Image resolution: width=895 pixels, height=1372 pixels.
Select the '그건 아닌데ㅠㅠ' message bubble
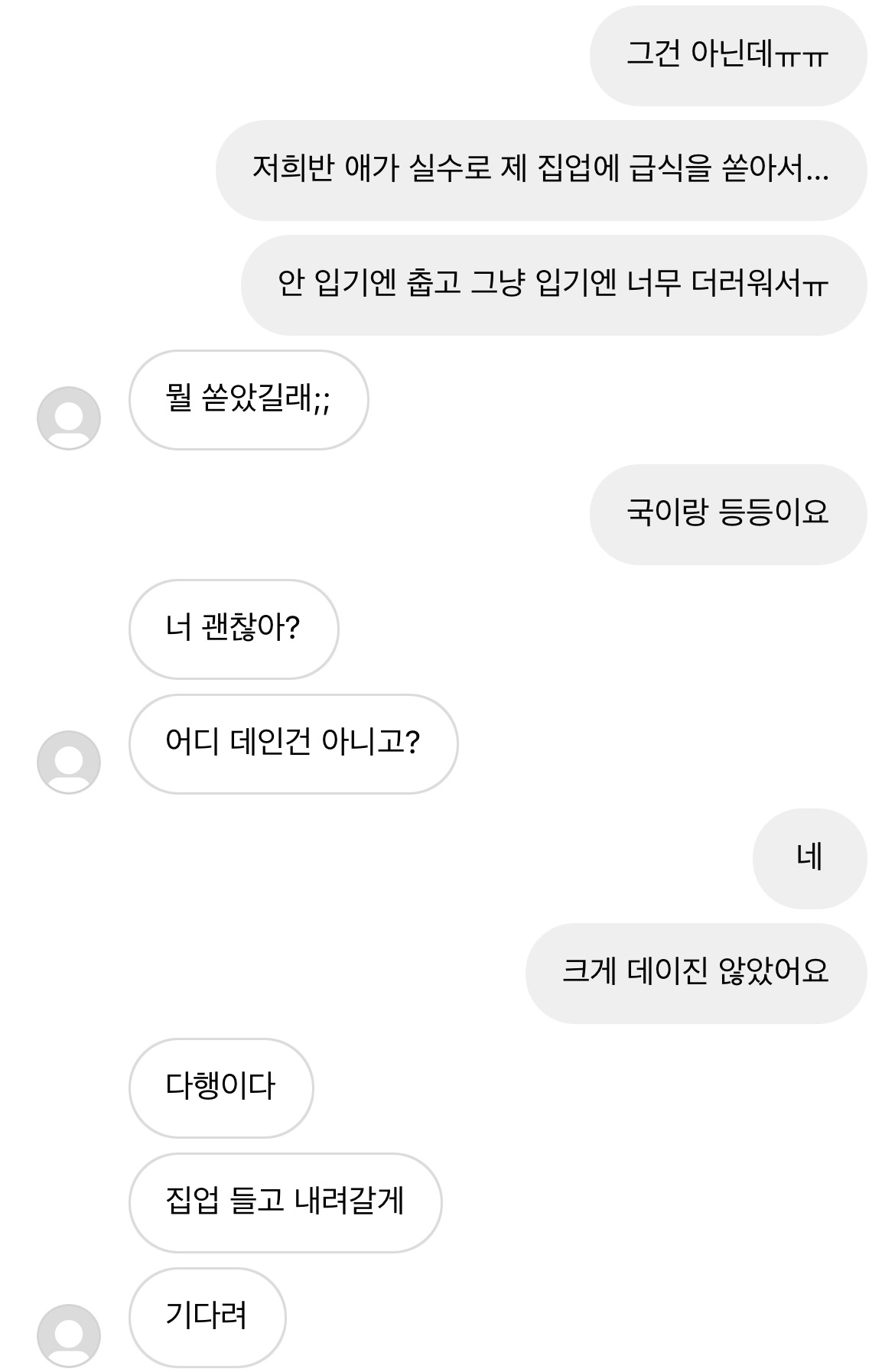click(727, 55)
